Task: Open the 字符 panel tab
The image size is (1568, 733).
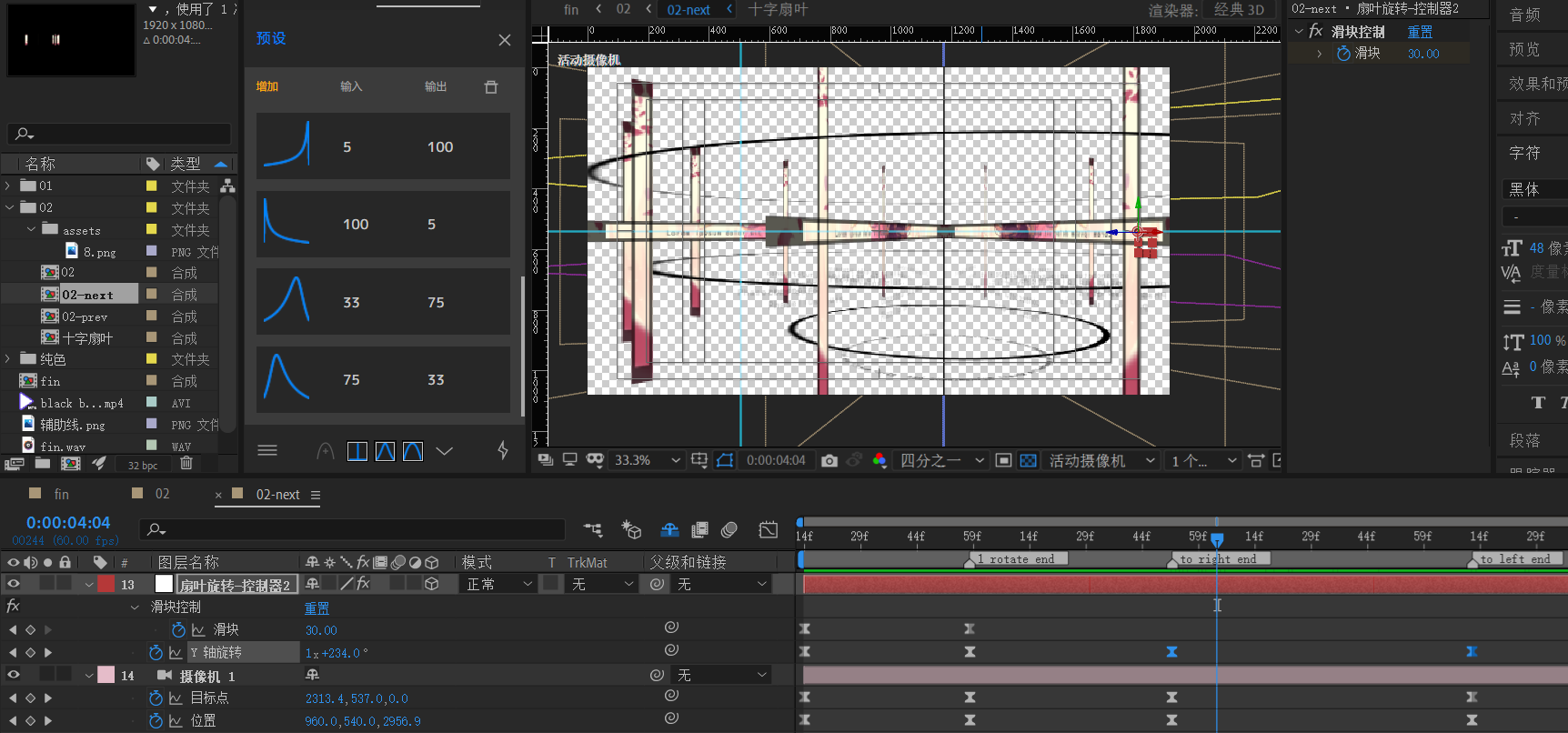Action: 1524,153
